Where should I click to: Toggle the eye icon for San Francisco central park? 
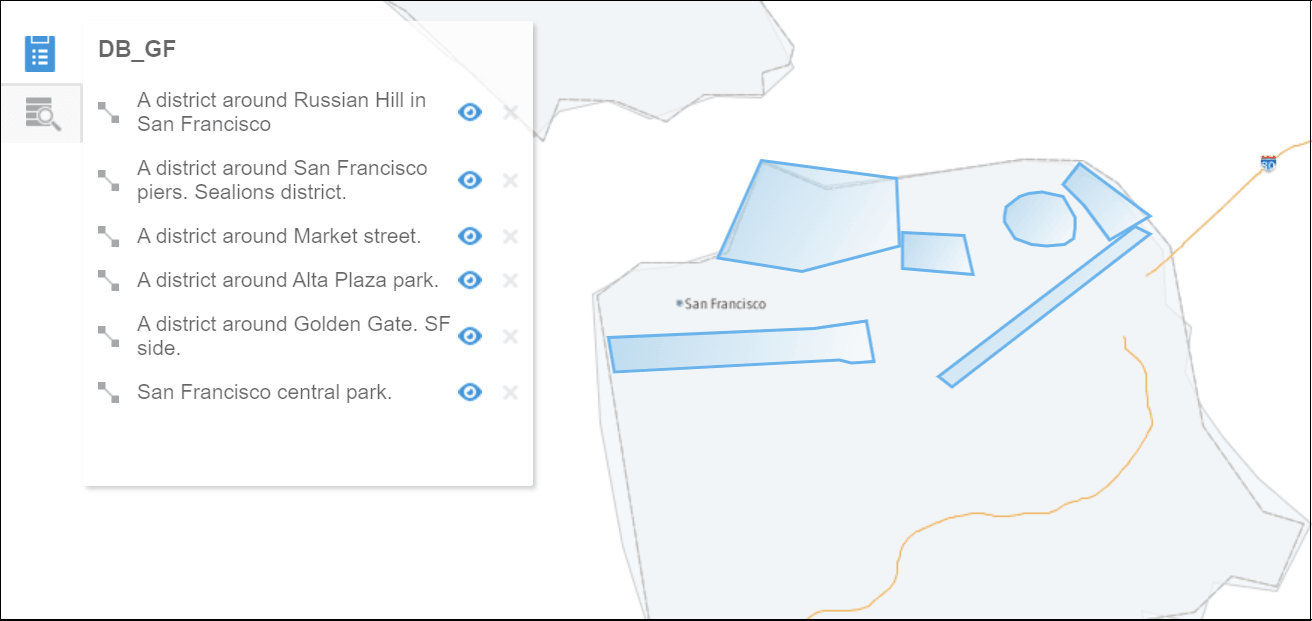(x=470, y=392)
